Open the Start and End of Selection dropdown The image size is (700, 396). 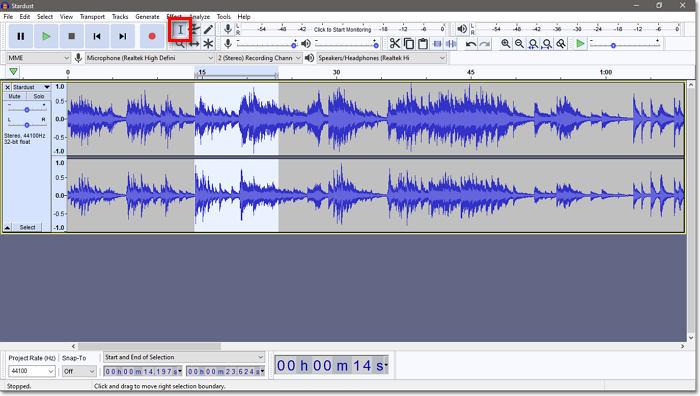184,357
